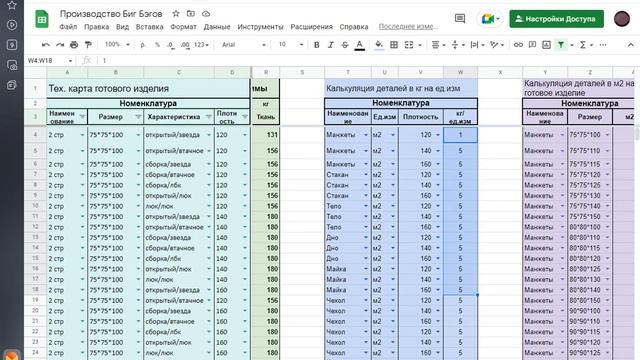Open the Наименование column filter in column A
This screenshot has width=640, height=360.
[x=82, y=117]
